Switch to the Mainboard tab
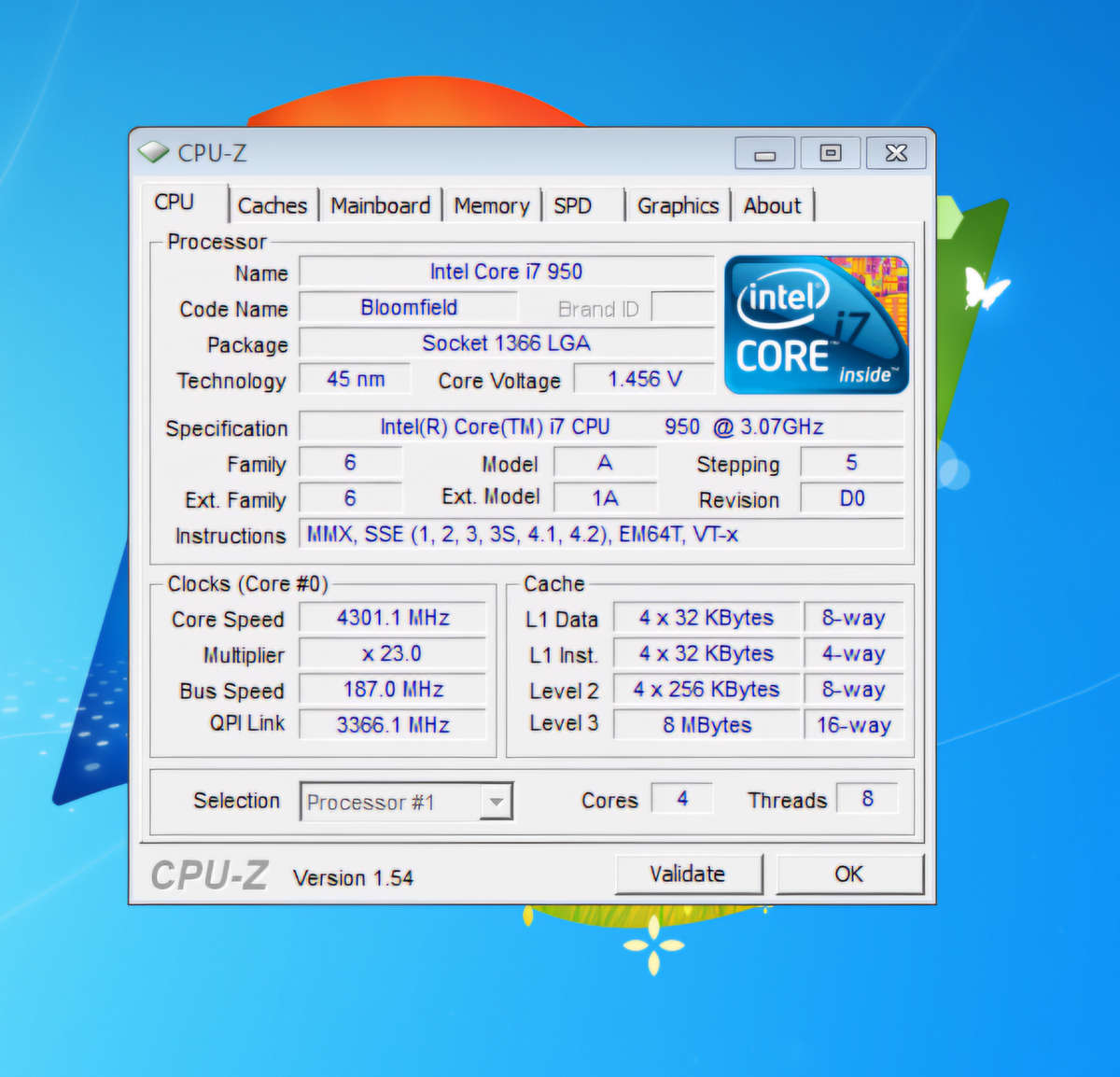The image size is (1120, 1077). click(x=380, y=204)
